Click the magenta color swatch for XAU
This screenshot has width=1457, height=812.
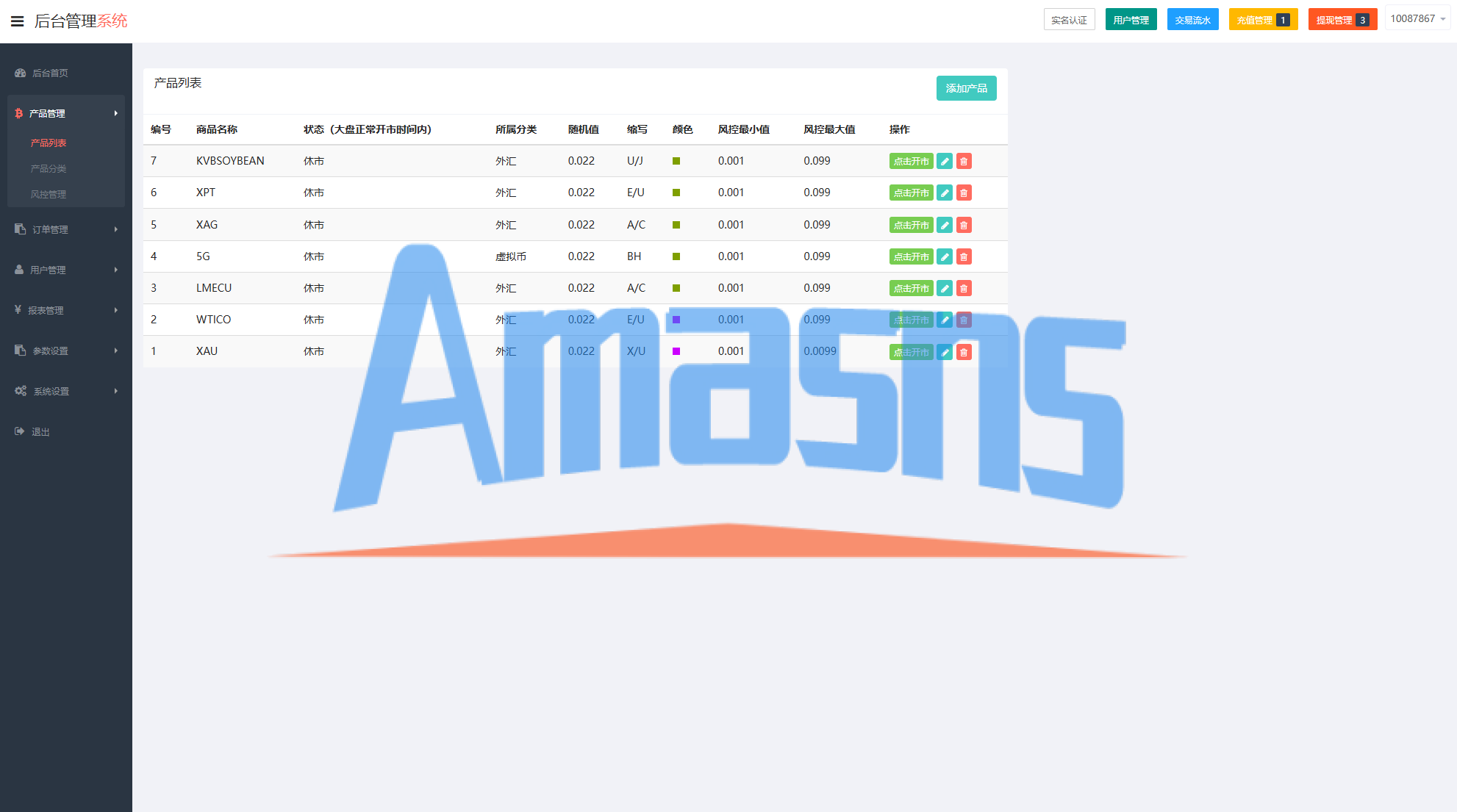676,351
